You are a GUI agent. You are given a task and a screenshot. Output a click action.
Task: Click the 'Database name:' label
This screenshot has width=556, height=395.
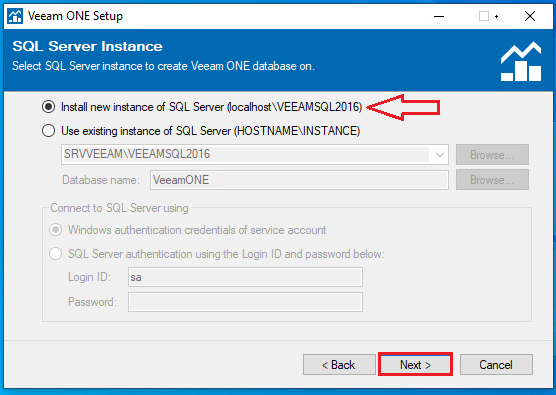click(101, 180)
